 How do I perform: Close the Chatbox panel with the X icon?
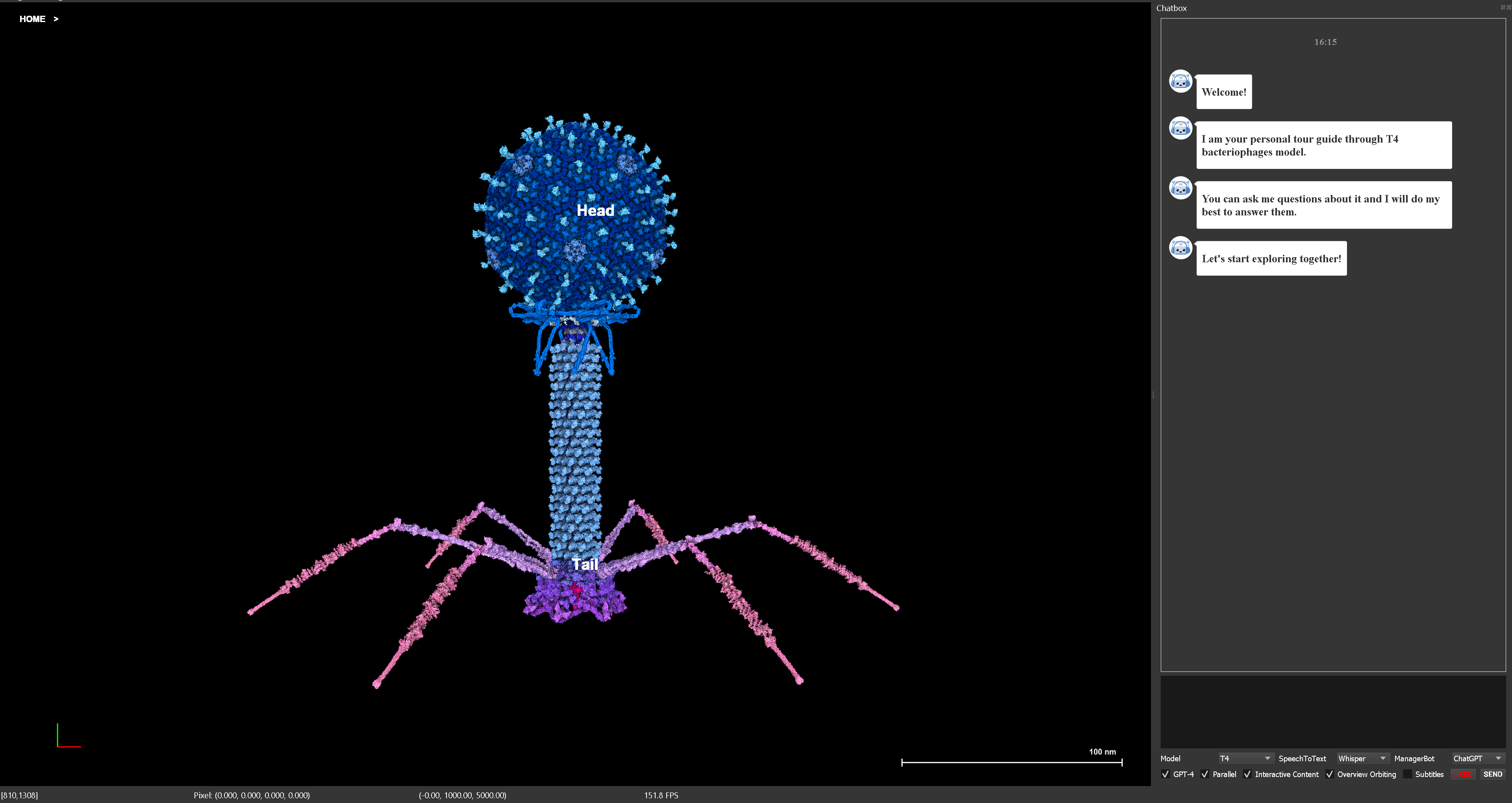pyautogui.click(x=1508, y=7)
